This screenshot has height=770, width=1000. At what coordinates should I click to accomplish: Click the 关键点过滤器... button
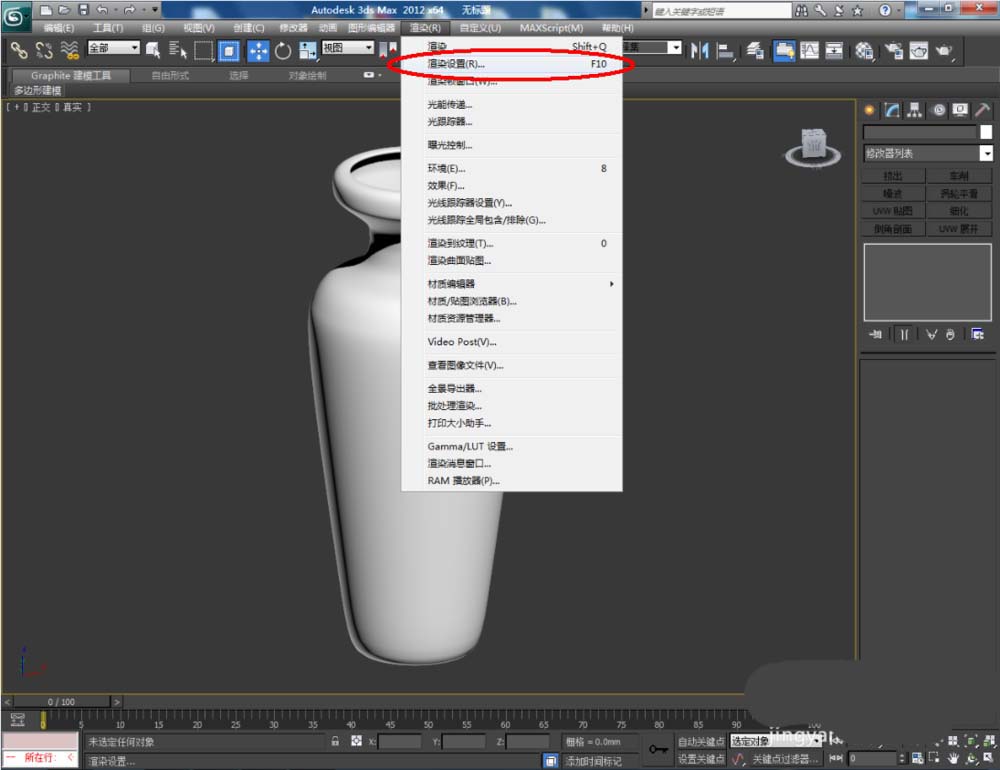point(784,759)
